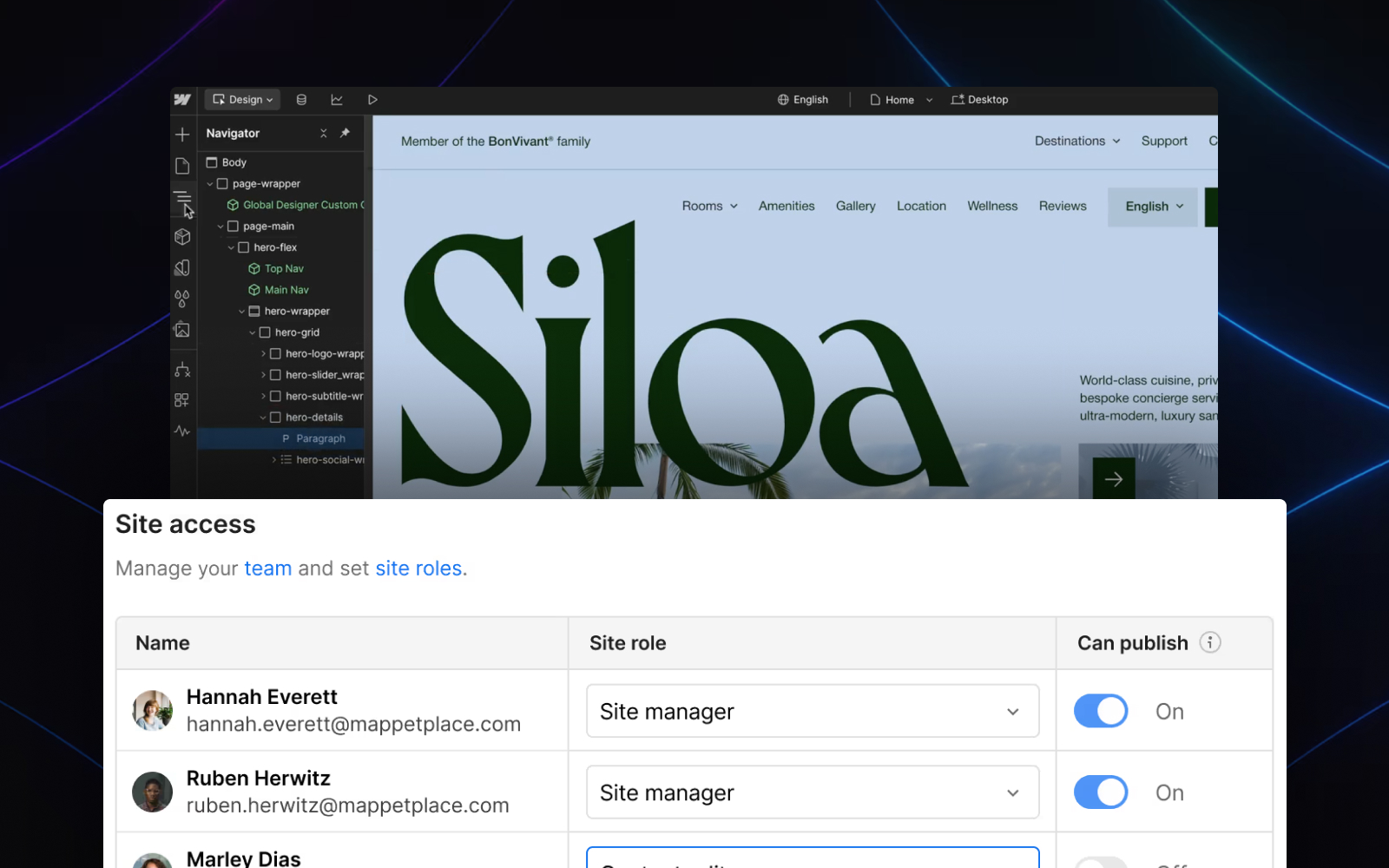Collapse the page-wrapper tree node
This screenshot has height=868, width=1389.
tap(210, 184)
